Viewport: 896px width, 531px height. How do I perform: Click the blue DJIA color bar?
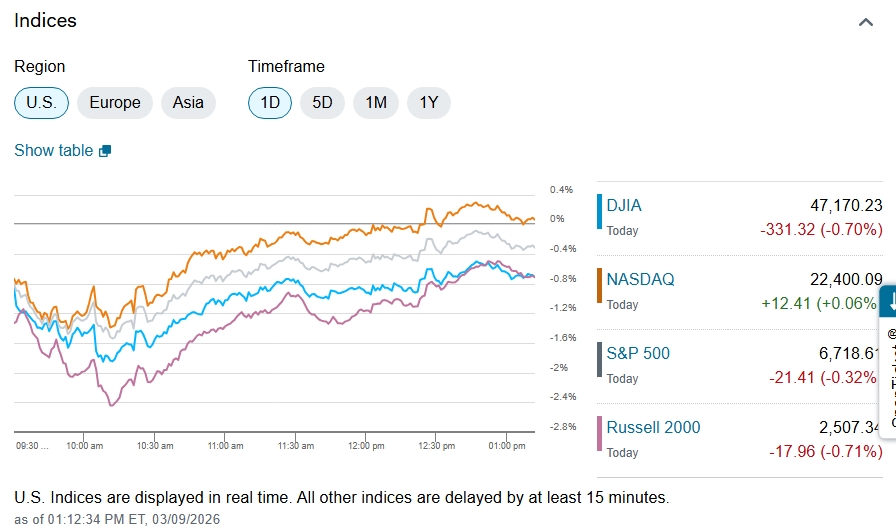[x=599, y=211]
